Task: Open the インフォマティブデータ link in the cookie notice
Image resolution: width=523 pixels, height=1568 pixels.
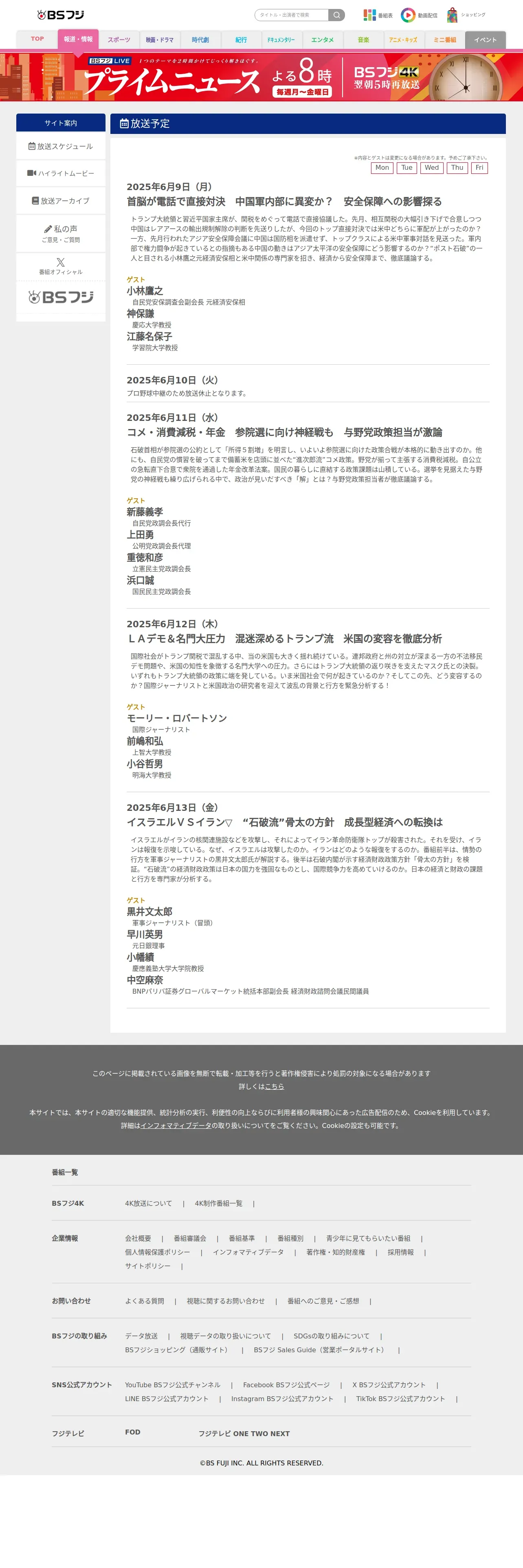Action: coord(176,1126)
